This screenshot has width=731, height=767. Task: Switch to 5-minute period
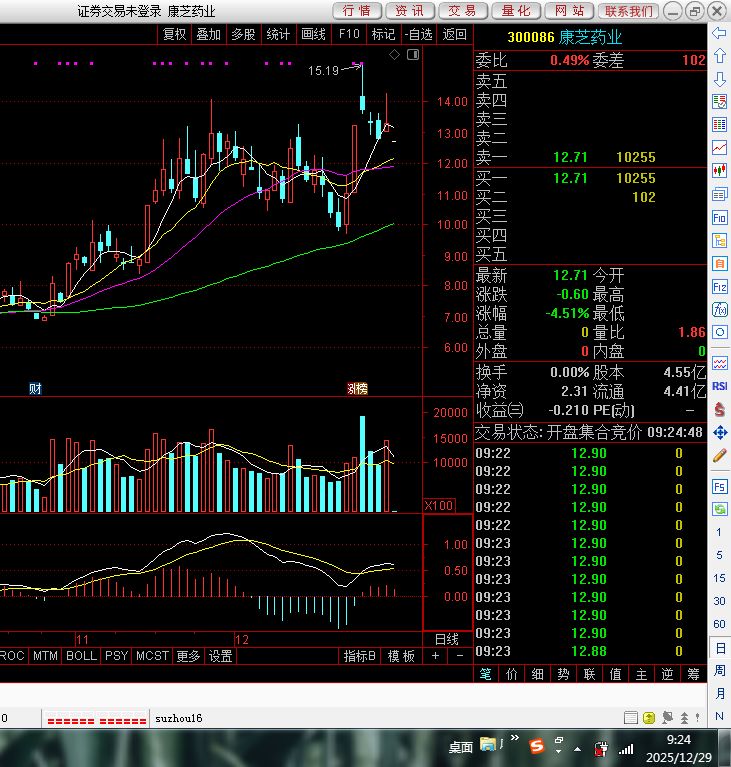coord(719,555)
